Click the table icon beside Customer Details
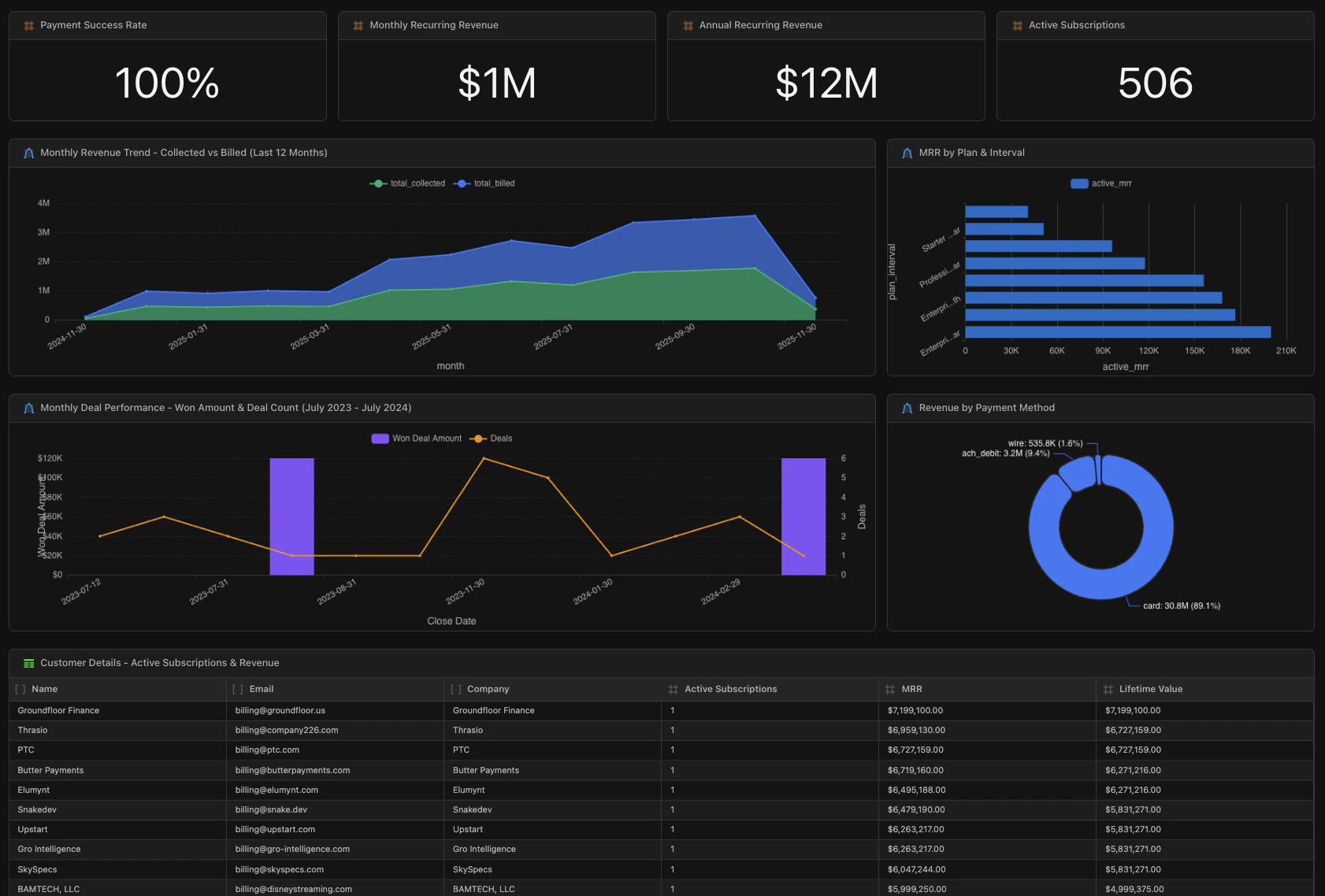This screenshot has width=1325, height=896. (x=29, y=663)
